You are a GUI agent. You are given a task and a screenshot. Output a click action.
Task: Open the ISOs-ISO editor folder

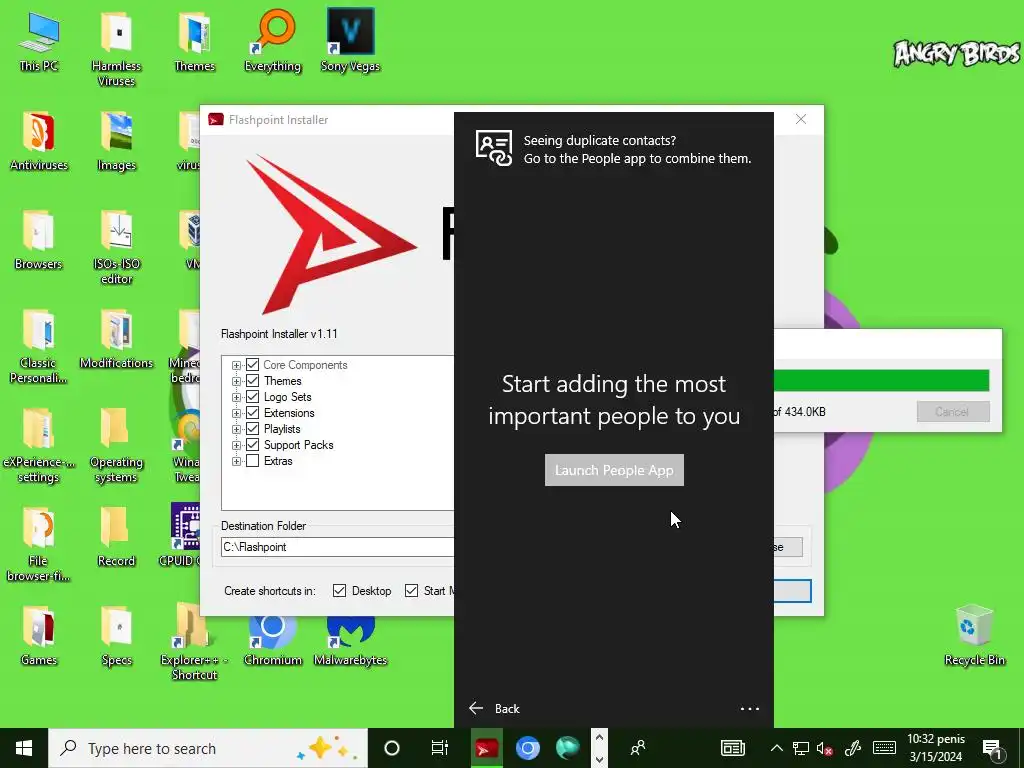[x=116, y=247]
